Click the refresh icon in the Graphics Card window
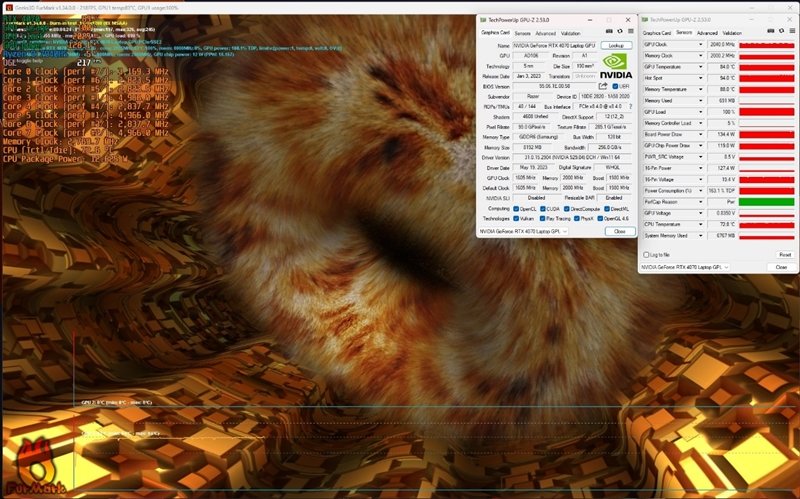 (620, 31)
